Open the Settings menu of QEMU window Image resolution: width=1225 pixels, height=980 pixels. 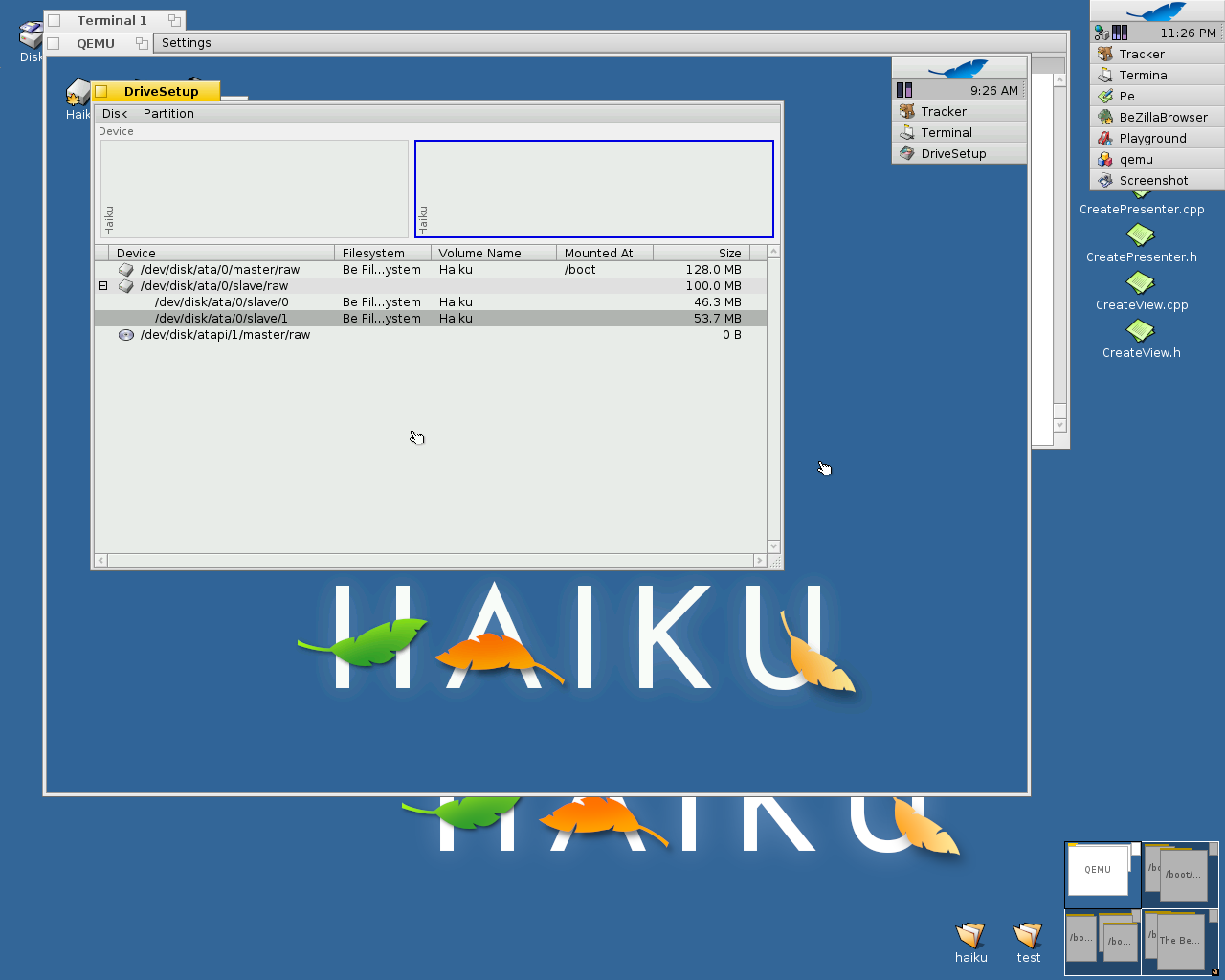[x=187, y=43]
